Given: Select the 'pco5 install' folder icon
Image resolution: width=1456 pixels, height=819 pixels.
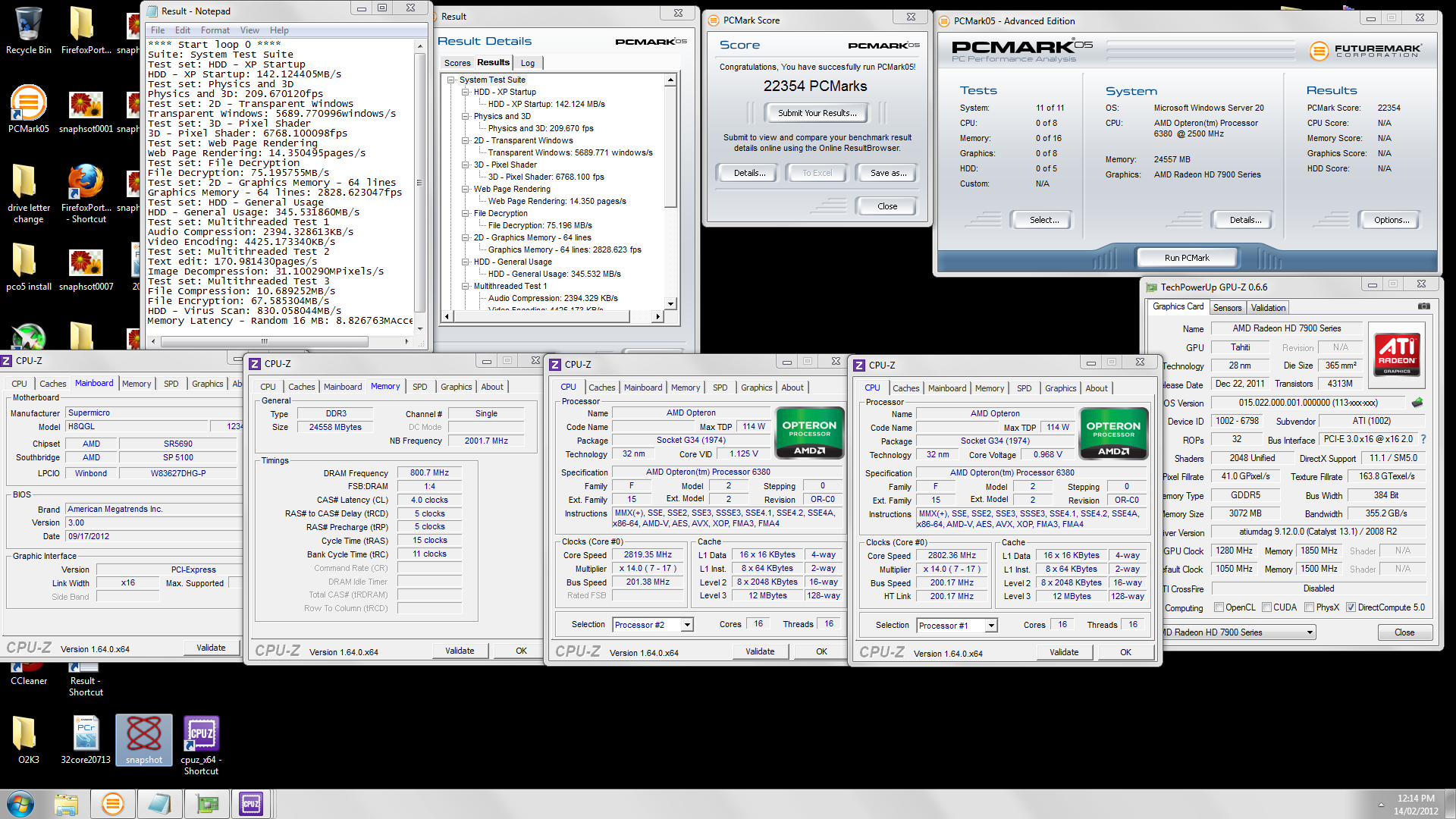Looking at the screenshot, I should coord(29,267).
